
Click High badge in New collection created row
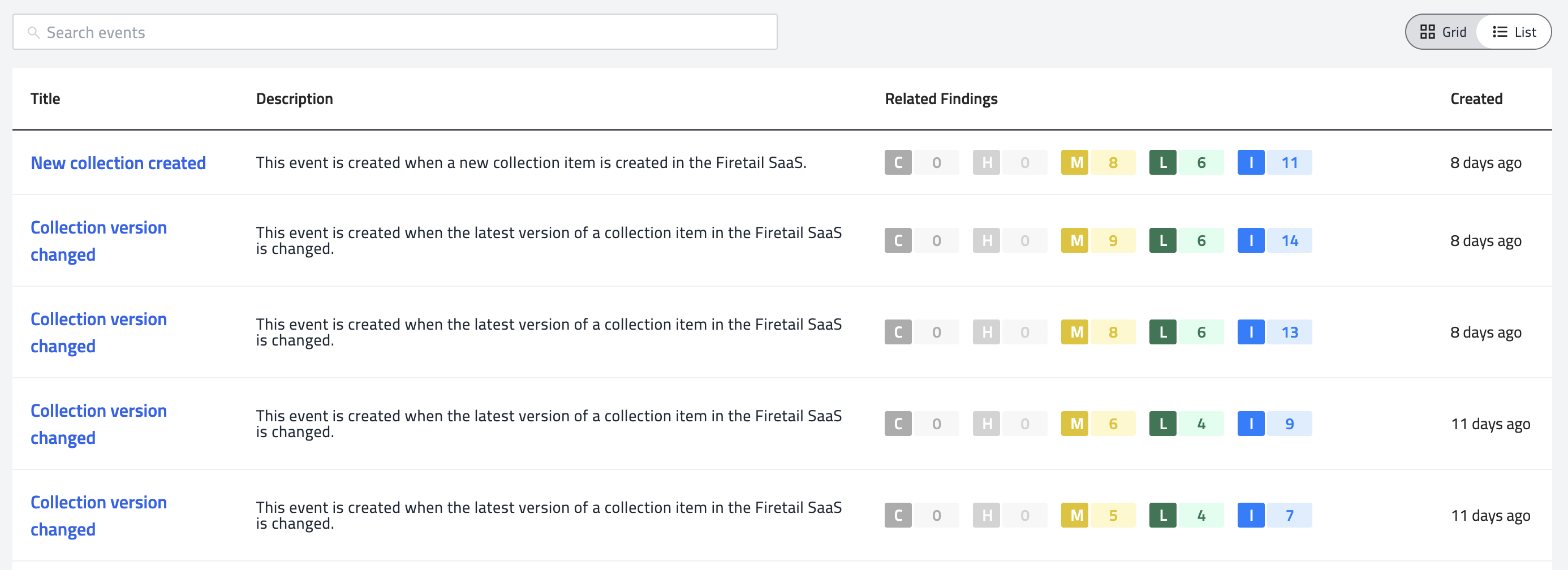[1010, 162]
